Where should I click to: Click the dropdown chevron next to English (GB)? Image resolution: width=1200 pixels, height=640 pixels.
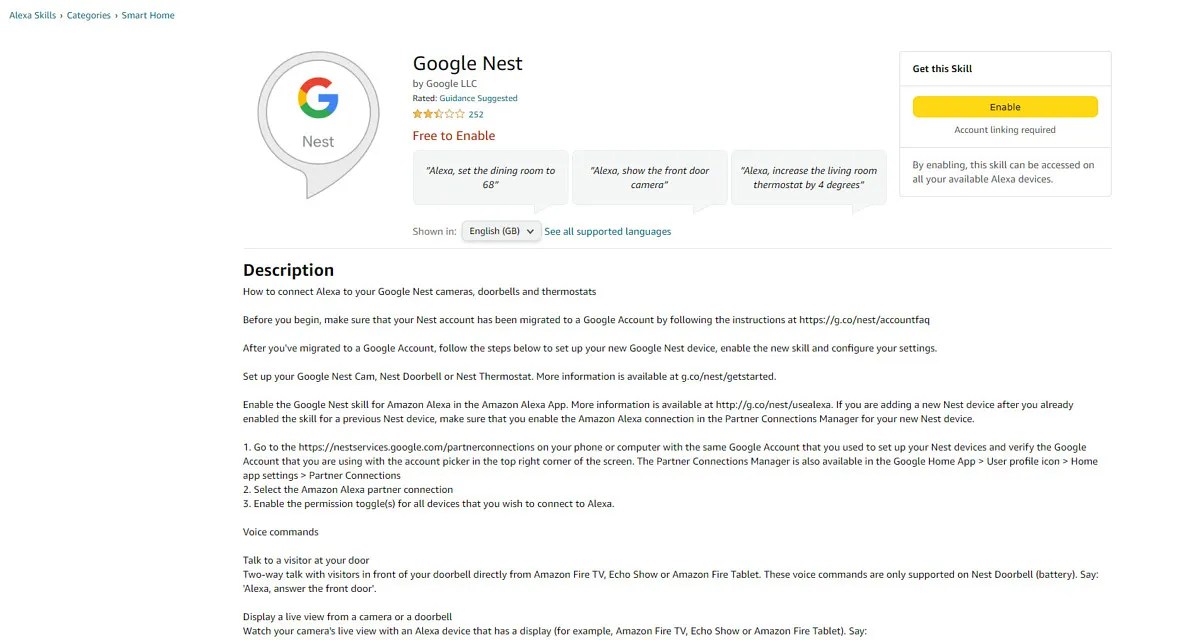click(531, 230)
